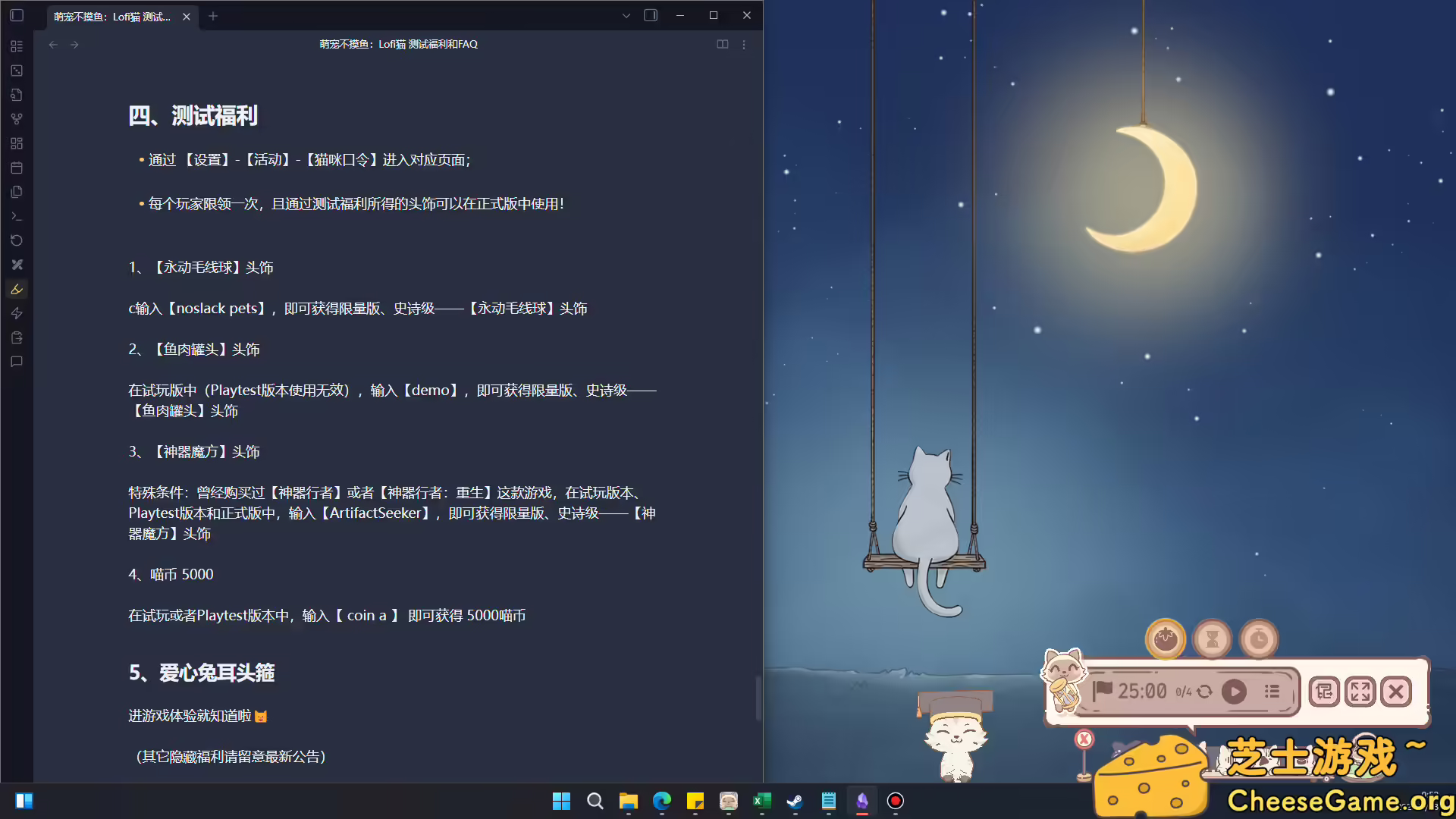Click the dice random-note icon in the sidebar
The width and height of the screenshot is (1456, 819).
point(17,71)
